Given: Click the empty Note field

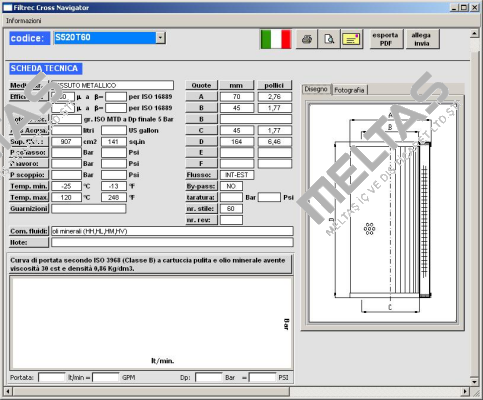Looking at the screenshot, I should pos(172,242).
